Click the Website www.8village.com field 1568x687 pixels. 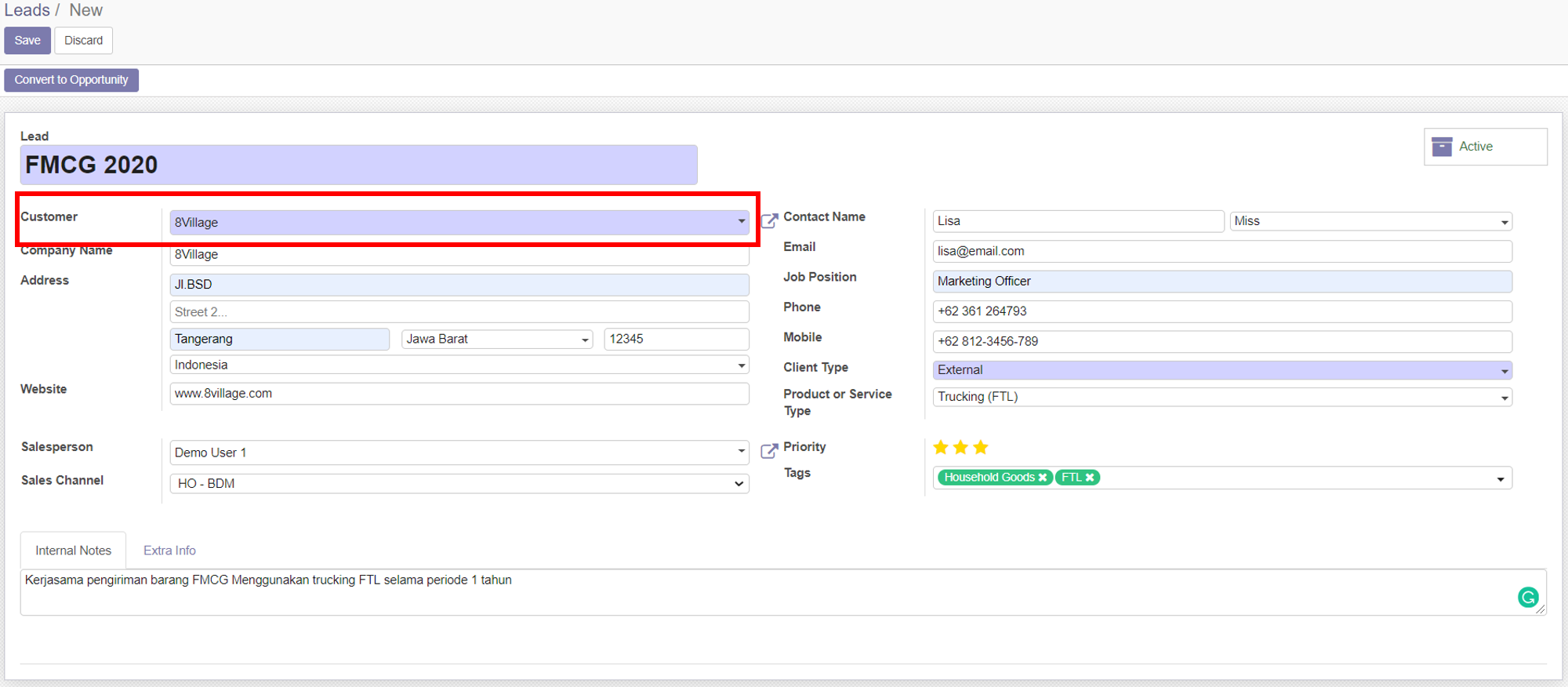(459, 394)
